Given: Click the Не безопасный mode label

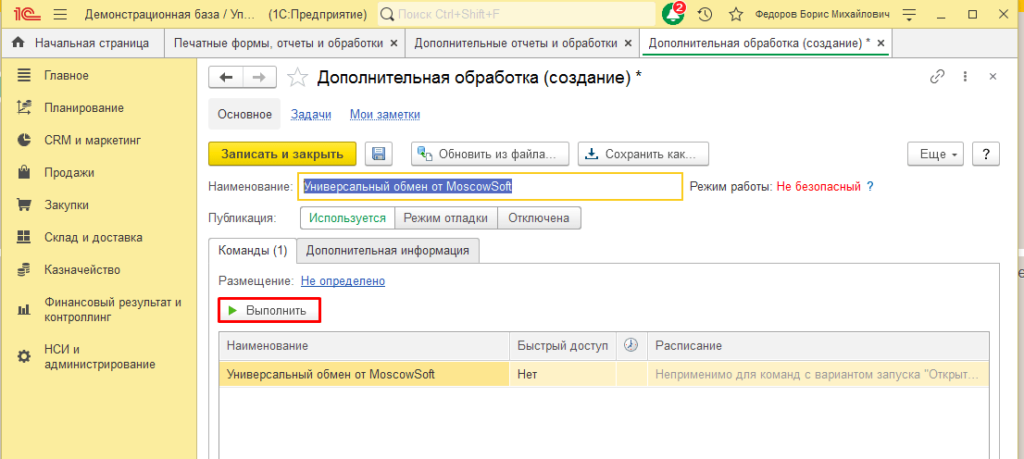Looking at the screenshot, I should (x=818, y=187).
